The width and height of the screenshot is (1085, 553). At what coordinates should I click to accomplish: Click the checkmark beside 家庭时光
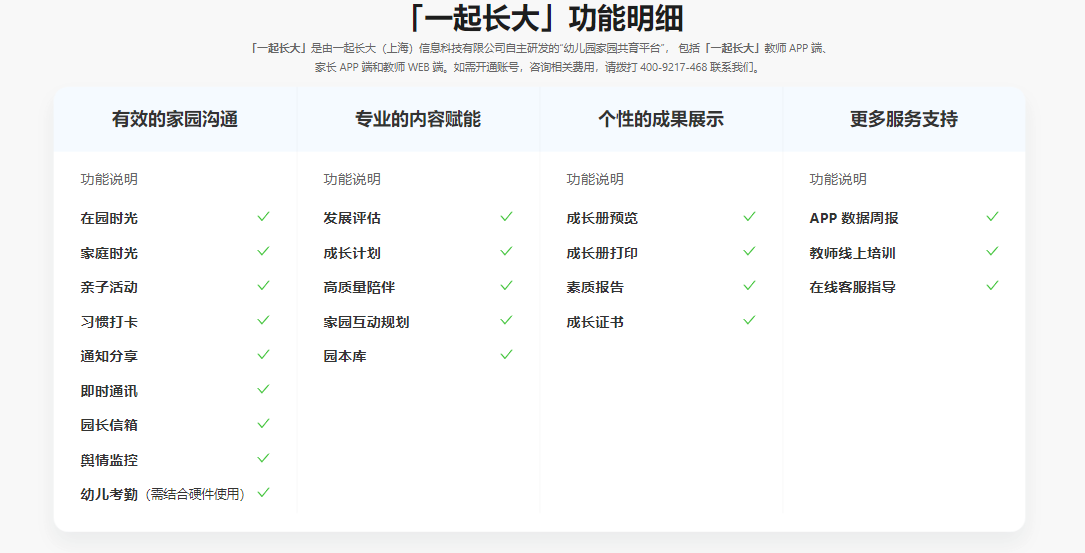263,251
